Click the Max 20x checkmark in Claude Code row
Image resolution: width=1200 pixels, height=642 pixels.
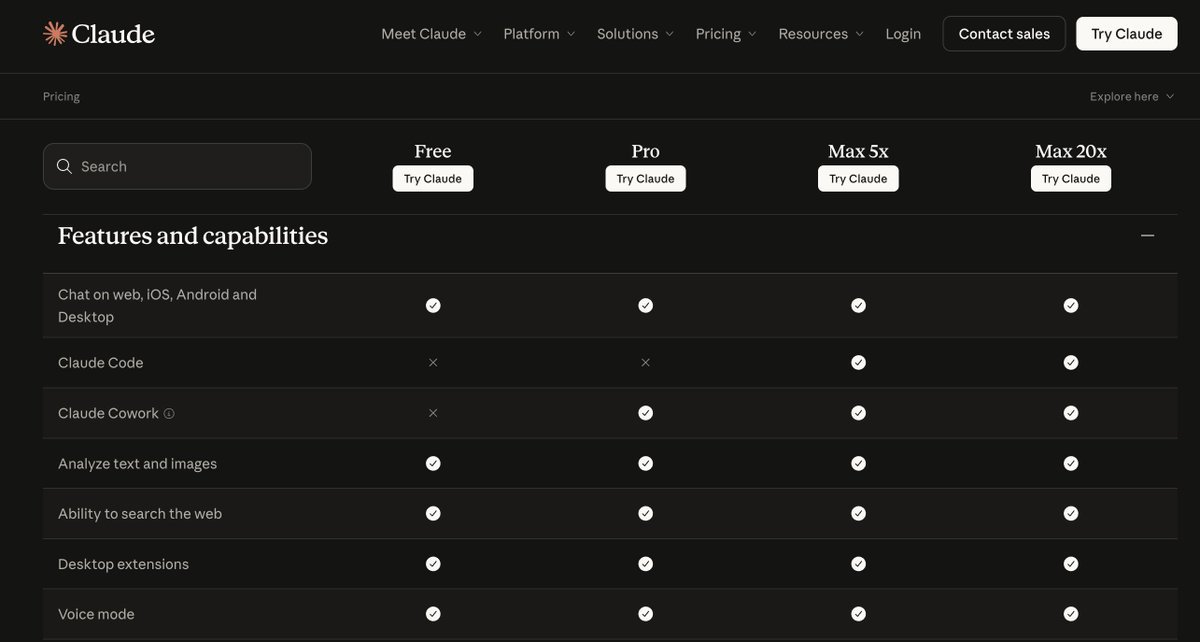[1071, 362]
